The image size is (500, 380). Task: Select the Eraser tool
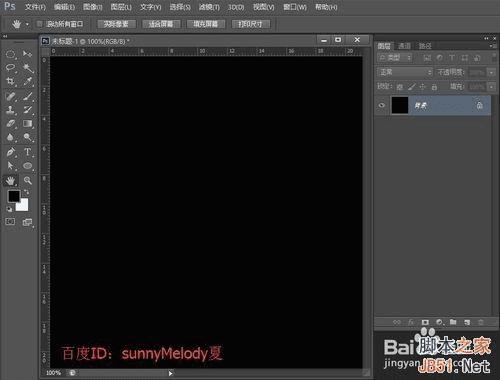tap(11, 124)
